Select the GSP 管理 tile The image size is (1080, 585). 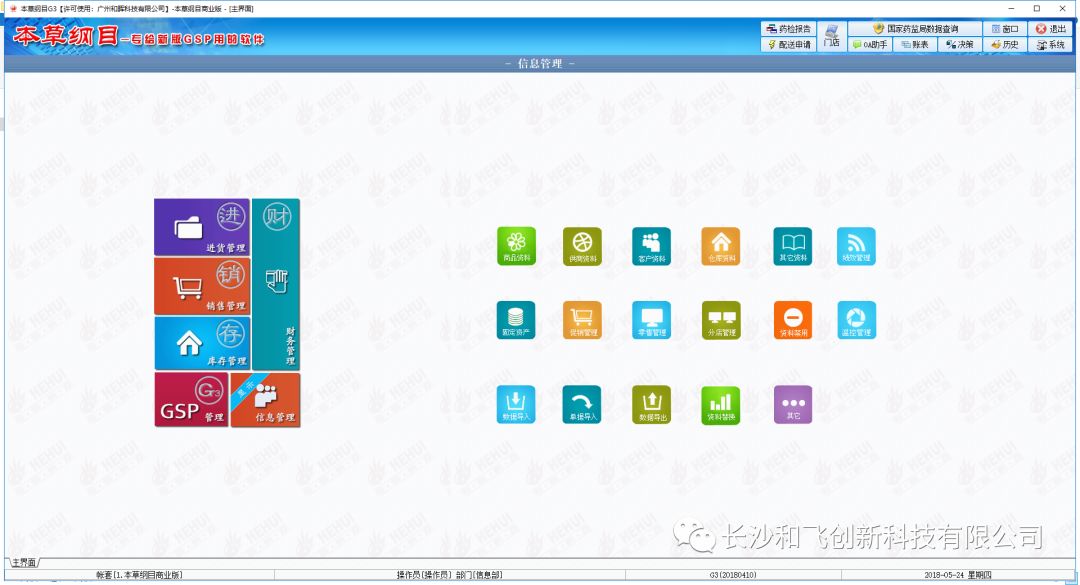pyautogui.click(x=191, y=400)
